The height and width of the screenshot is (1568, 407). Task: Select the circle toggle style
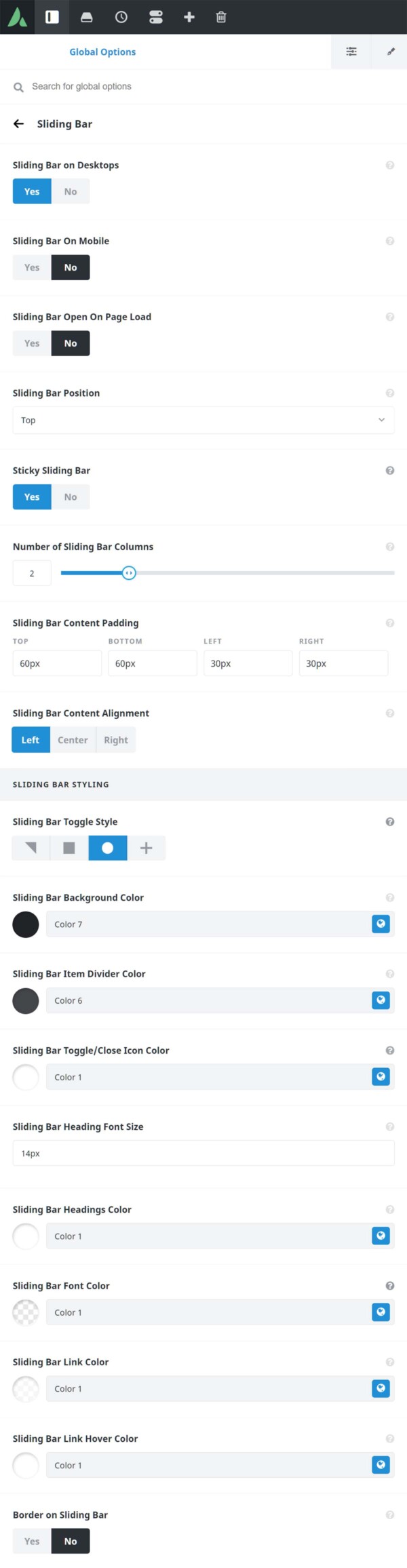107,847
